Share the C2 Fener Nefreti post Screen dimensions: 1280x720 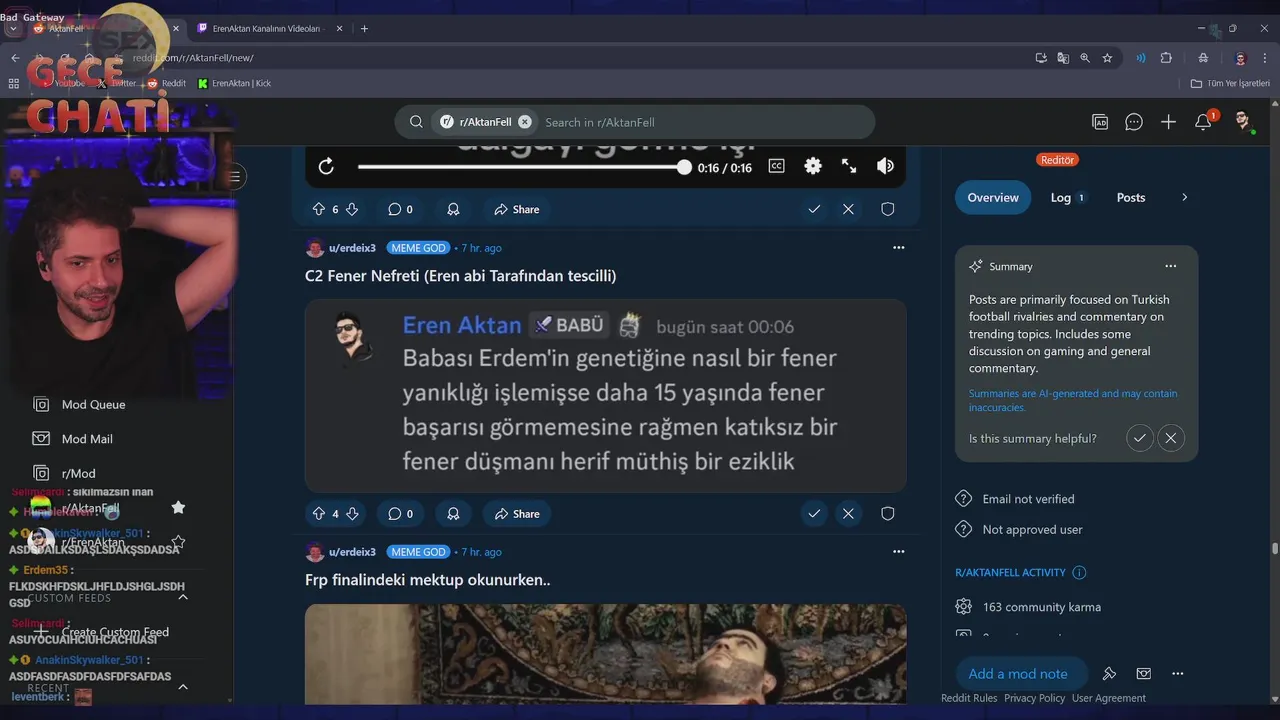[x=516, y=514]
